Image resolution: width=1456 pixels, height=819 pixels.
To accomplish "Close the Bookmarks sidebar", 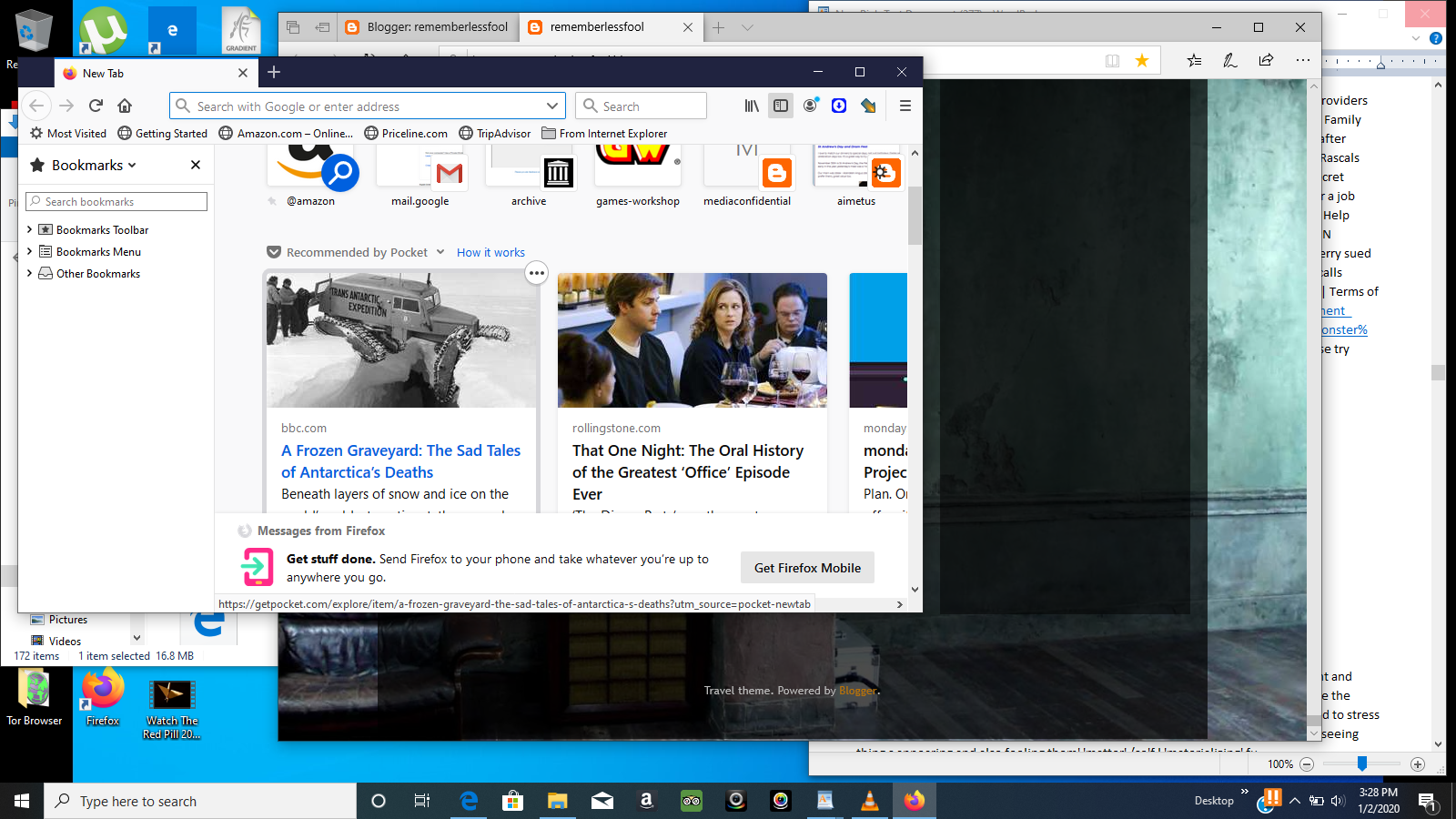I will [x=196, y=165].
